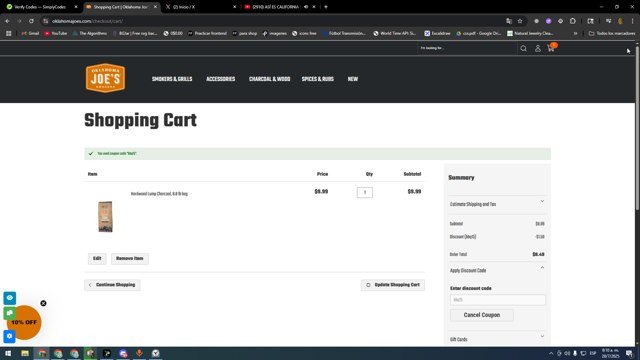Open the New menu item
640x360 pixels.
353,79
